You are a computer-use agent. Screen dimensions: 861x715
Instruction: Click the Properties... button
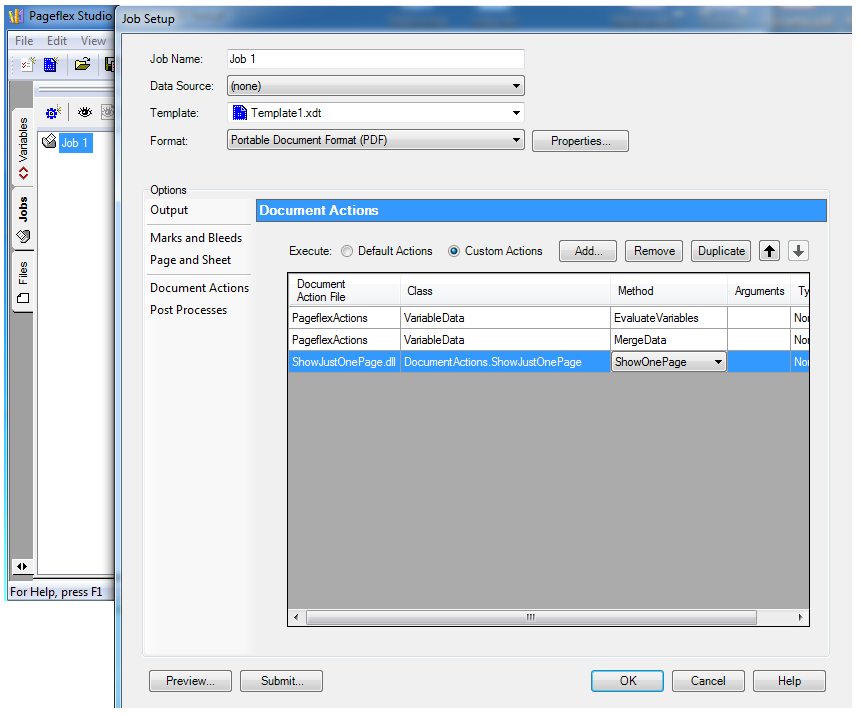pos(580,141)
